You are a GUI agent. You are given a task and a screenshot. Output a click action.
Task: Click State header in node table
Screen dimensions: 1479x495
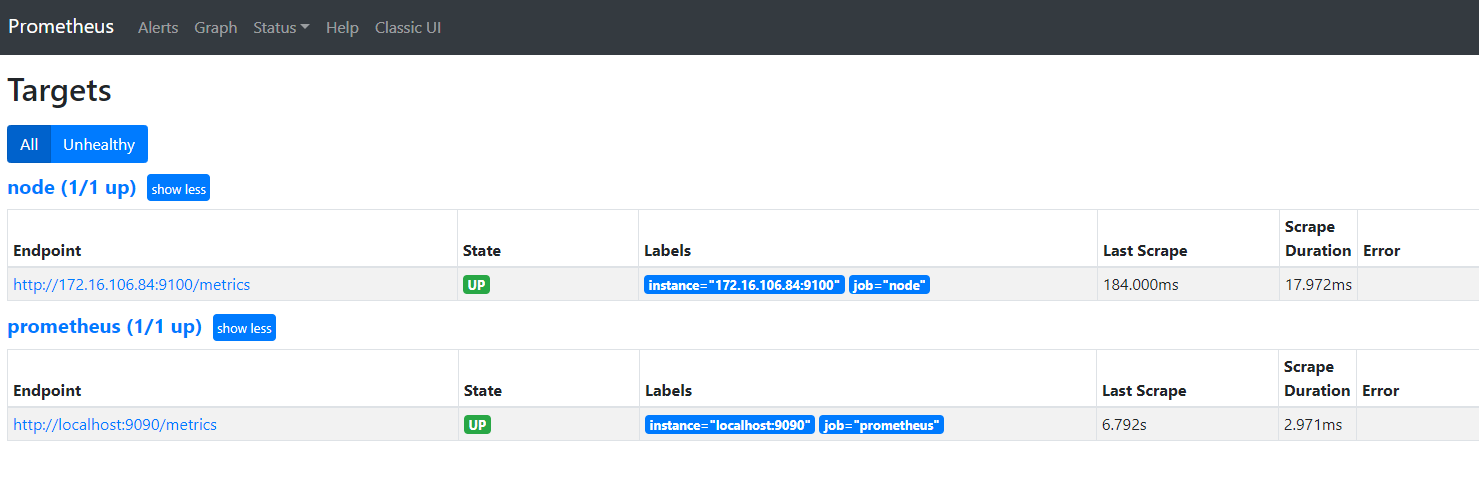pos(482,251)
